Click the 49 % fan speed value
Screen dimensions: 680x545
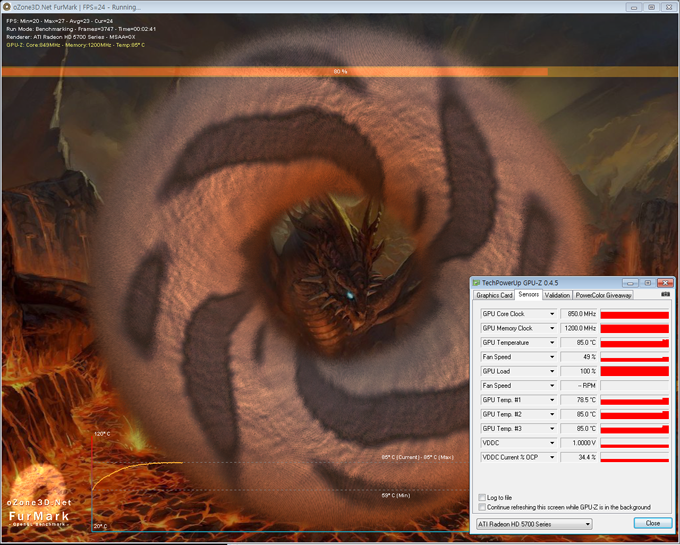pos(579,357)
